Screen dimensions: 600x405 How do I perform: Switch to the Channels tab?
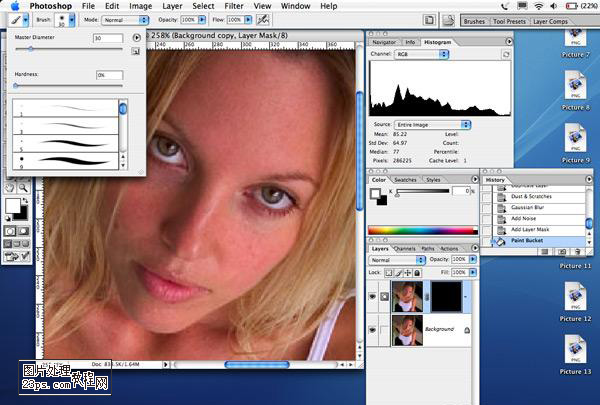pos(405,249)
